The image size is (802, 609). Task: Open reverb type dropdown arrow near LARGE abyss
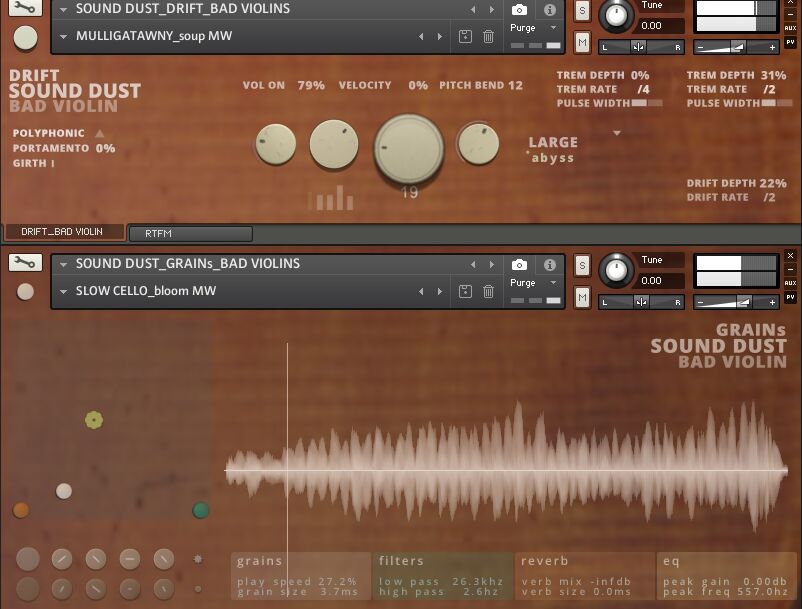click(x=617, y=133)
